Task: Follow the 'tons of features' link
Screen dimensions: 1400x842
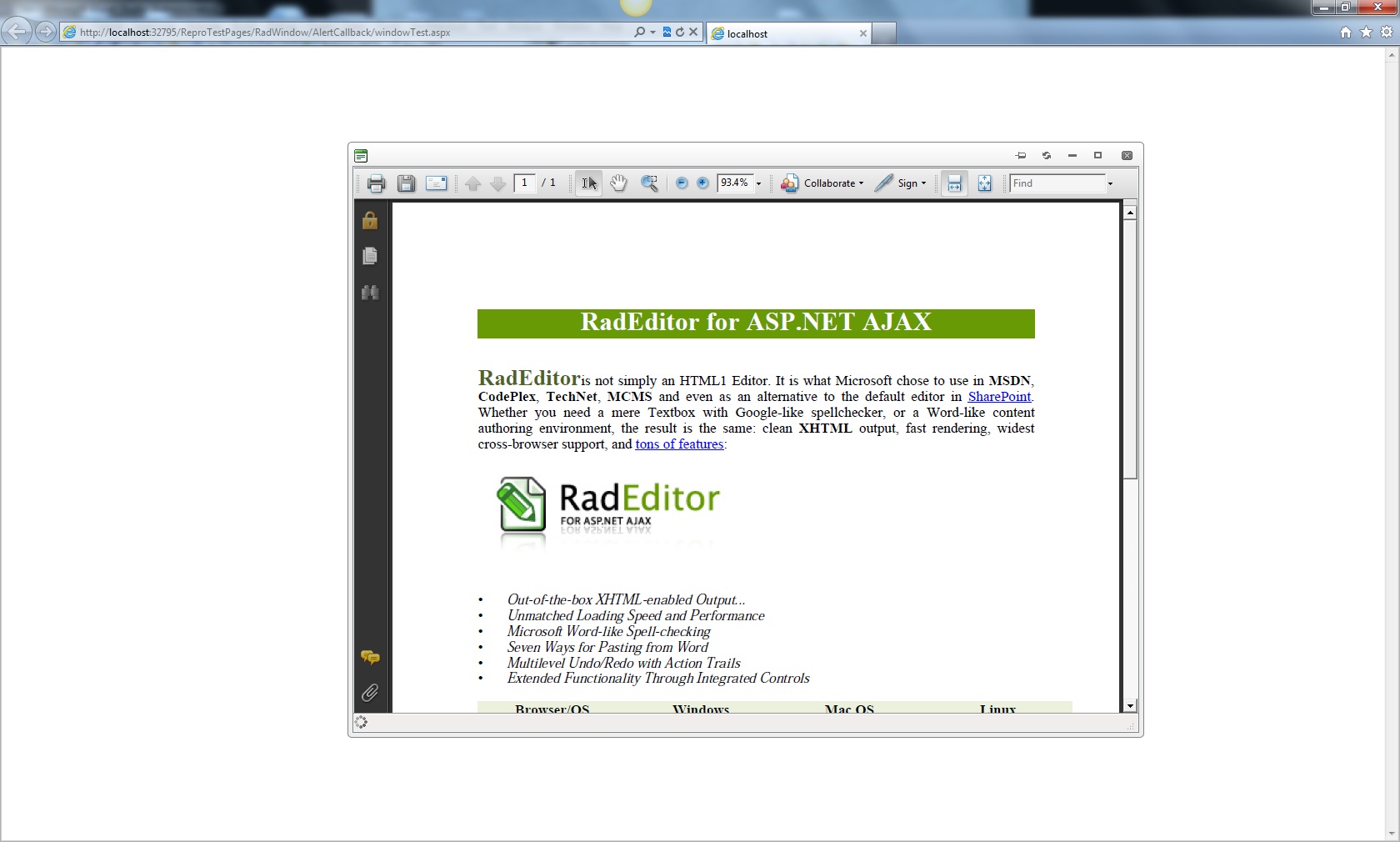Action: [x=679, y=444]
